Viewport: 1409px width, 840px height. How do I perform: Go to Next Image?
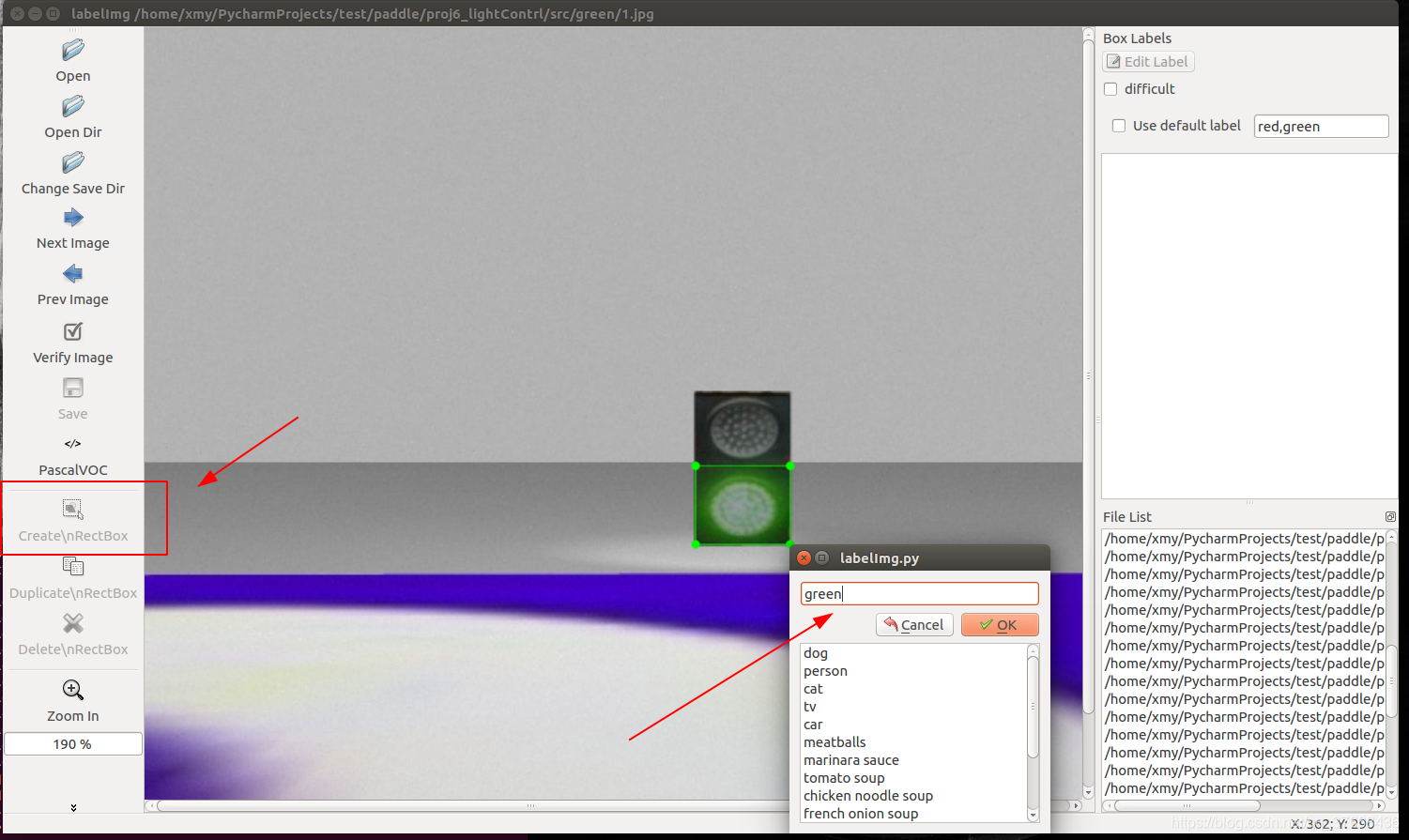point(72,229)
